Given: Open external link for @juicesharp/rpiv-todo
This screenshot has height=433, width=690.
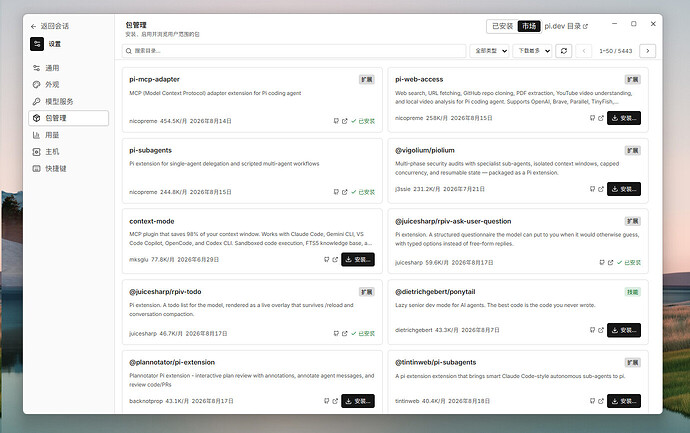Looking at the screenshot, I should (x=345, y=334).
